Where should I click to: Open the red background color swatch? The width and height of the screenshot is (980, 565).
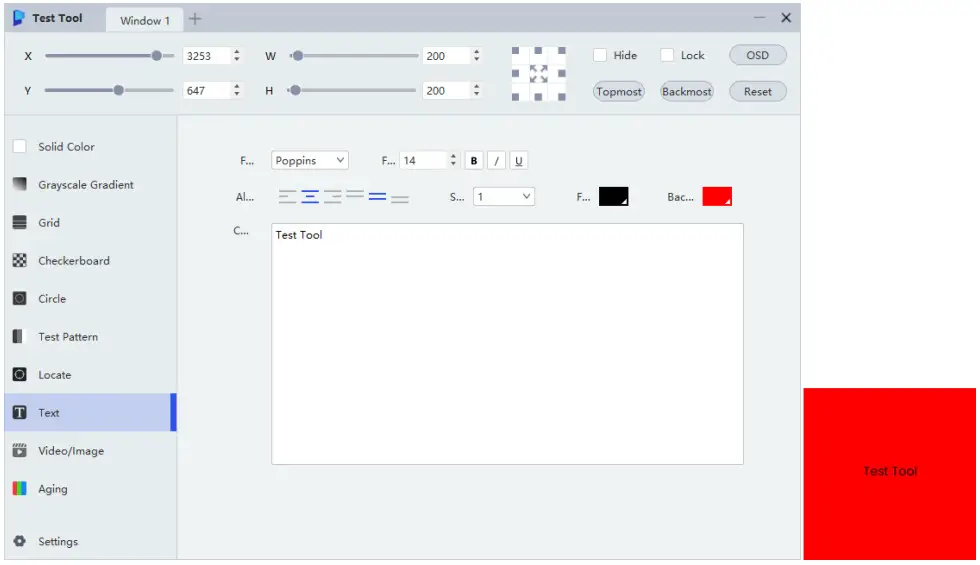pyautogui.click(x=717, y=197)
